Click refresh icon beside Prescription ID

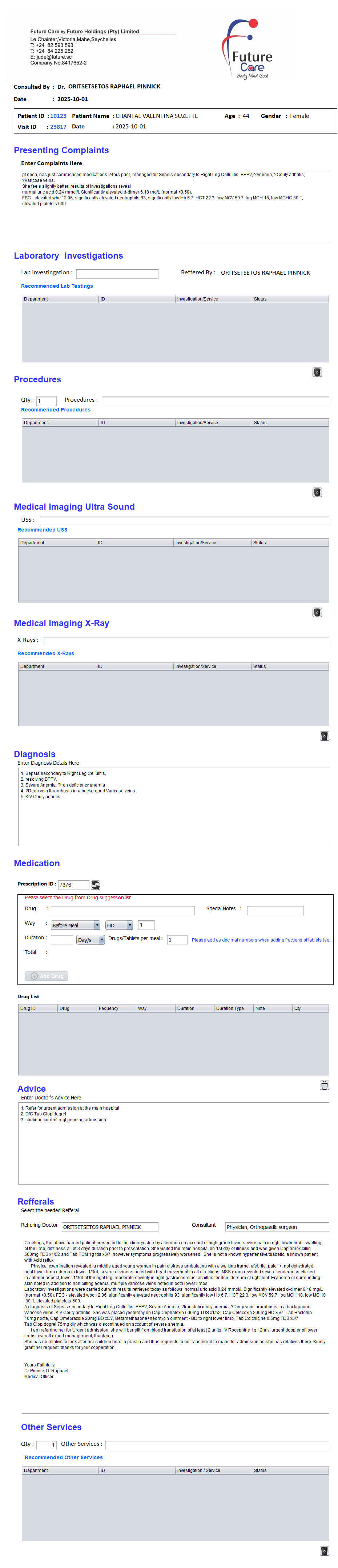coord(96,884)
